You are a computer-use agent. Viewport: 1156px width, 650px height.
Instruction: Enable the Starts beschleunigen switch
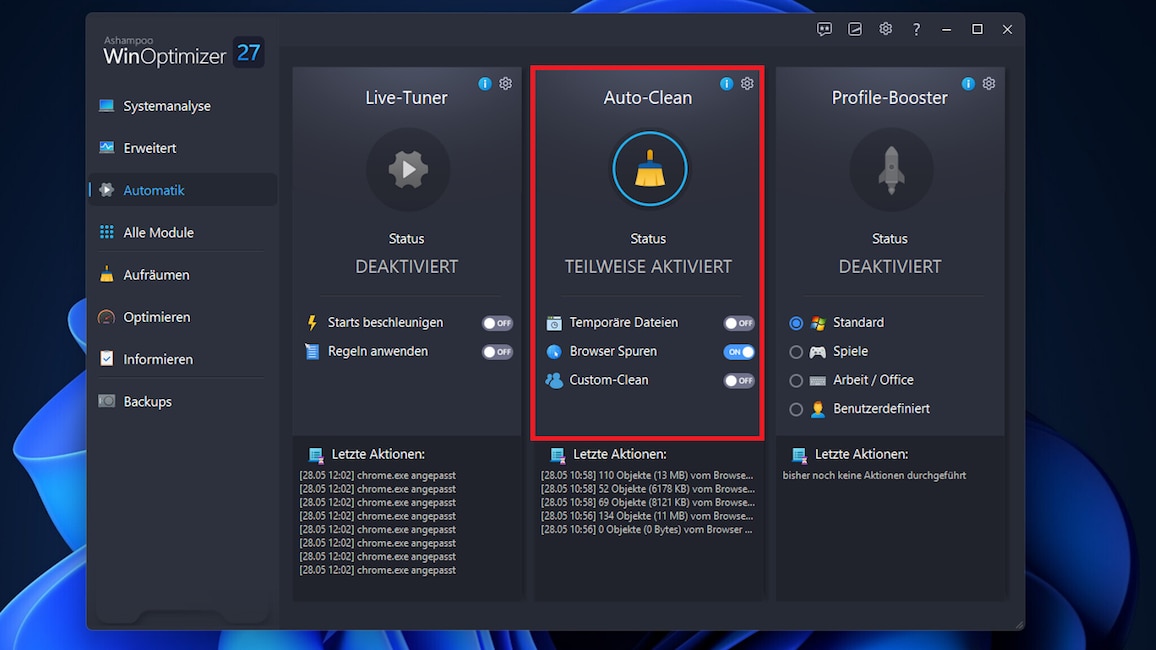point(498,323)
